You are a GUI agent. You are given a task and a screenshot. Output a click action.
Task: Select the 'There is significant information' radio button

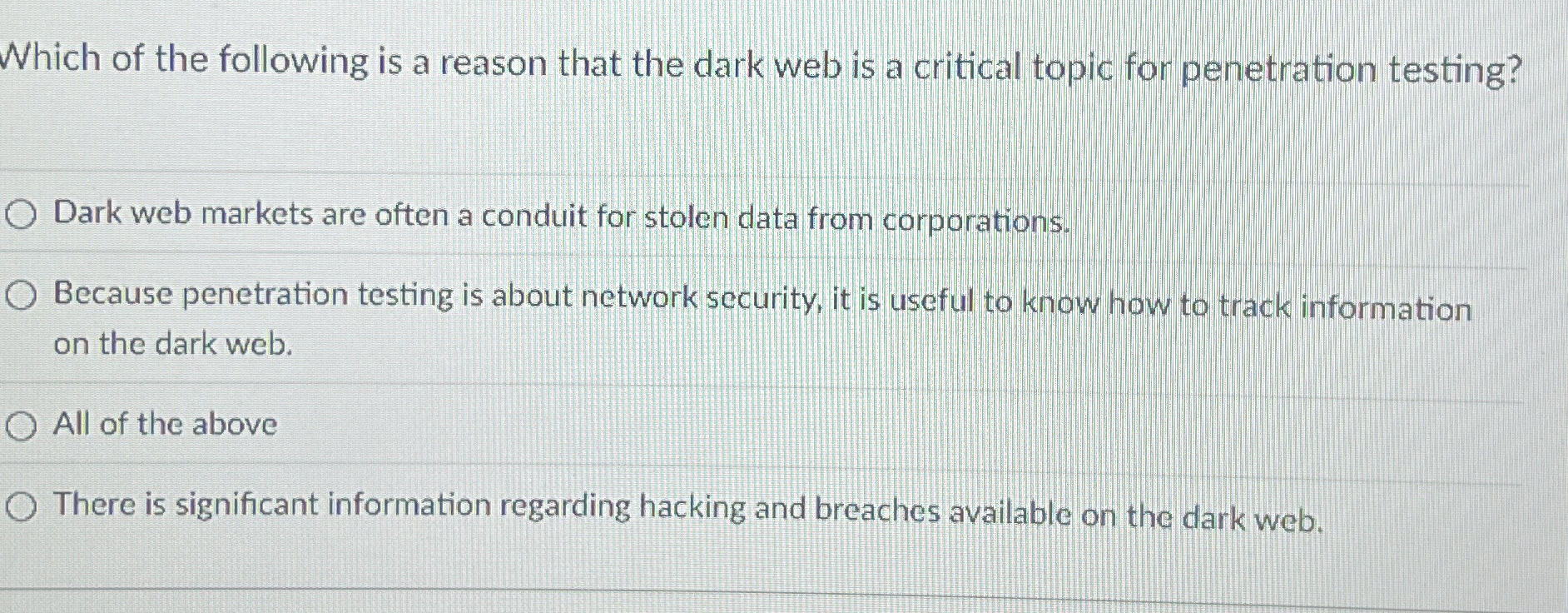[x=20, y=505]
